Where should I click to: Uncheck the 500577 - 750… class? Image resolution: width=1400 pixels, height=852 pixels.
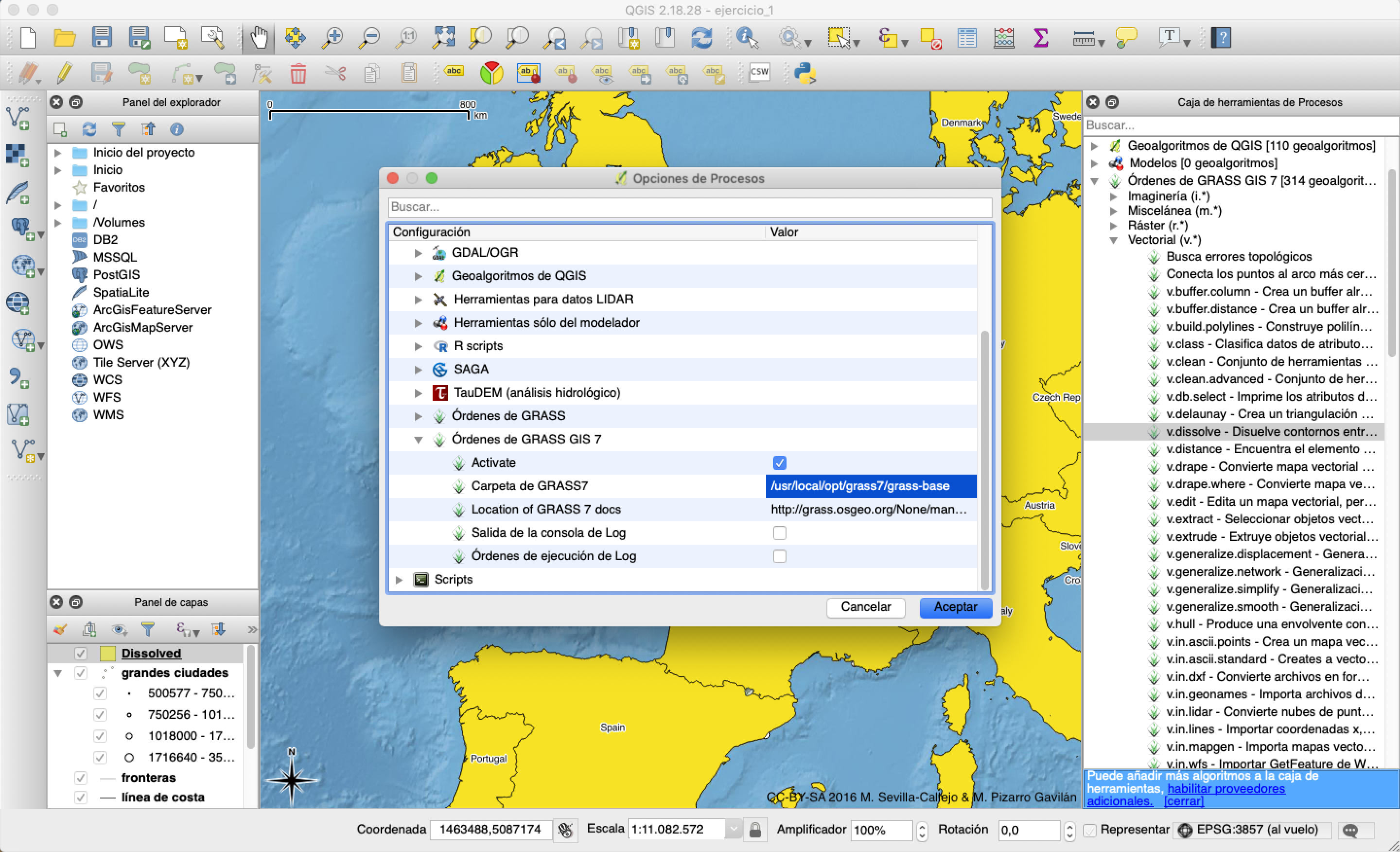[100, 693]
